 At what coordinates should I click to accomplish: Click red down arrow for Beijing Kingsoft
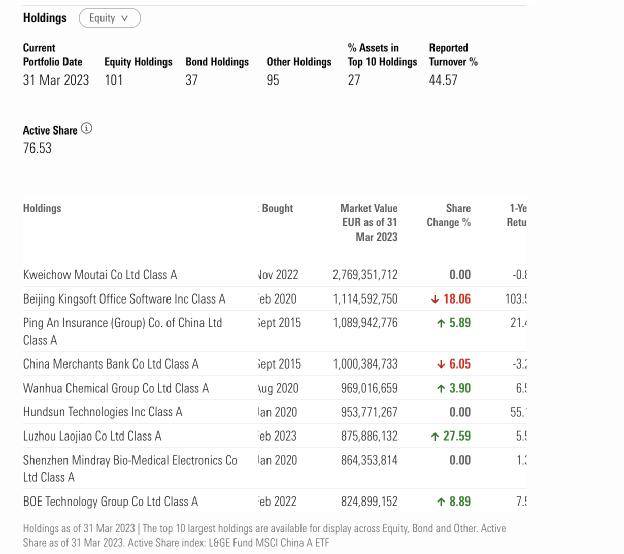click(x=435, y=299)
